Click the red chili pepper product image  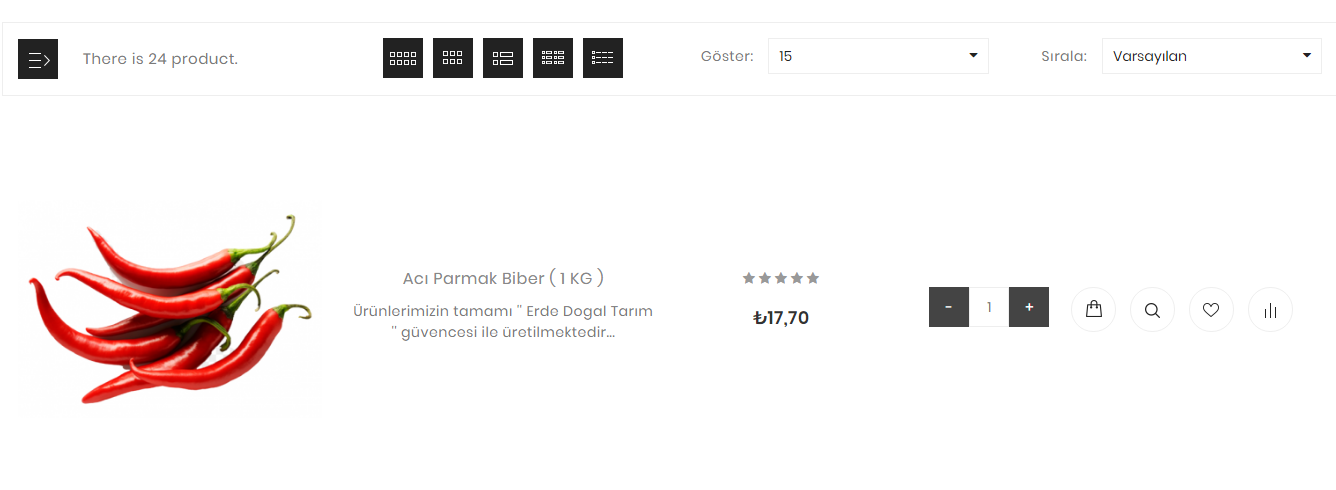pos(168,310)
